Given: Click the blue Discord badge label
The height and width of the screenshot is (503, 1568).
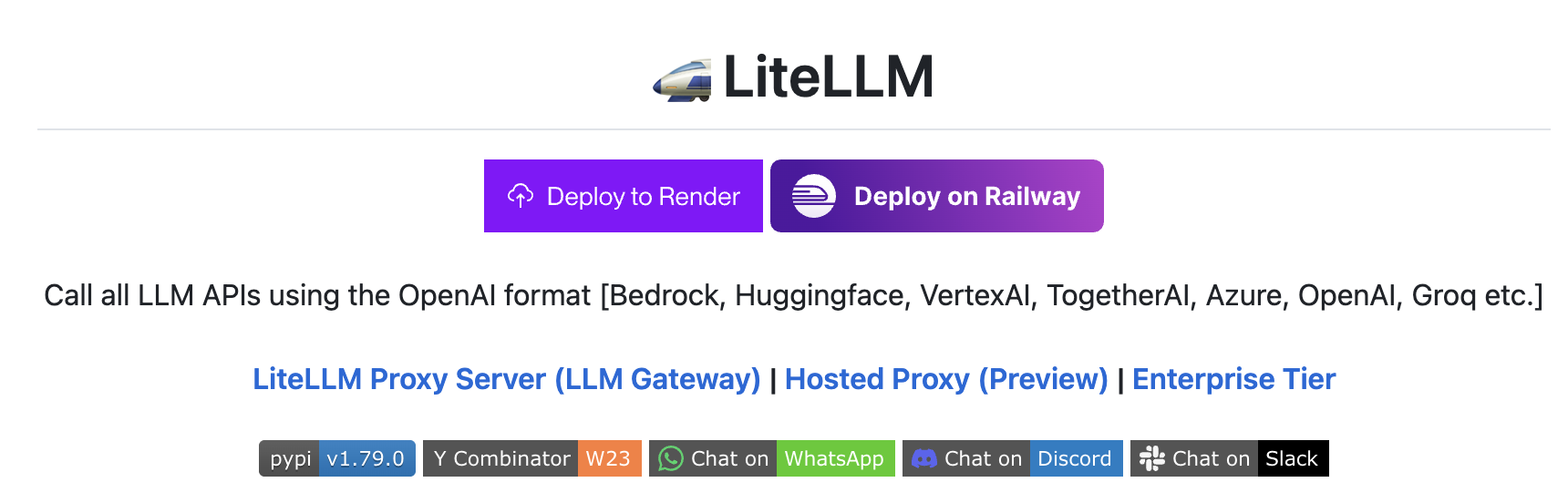Looking at the screenshot, I should click(1075, 458).
